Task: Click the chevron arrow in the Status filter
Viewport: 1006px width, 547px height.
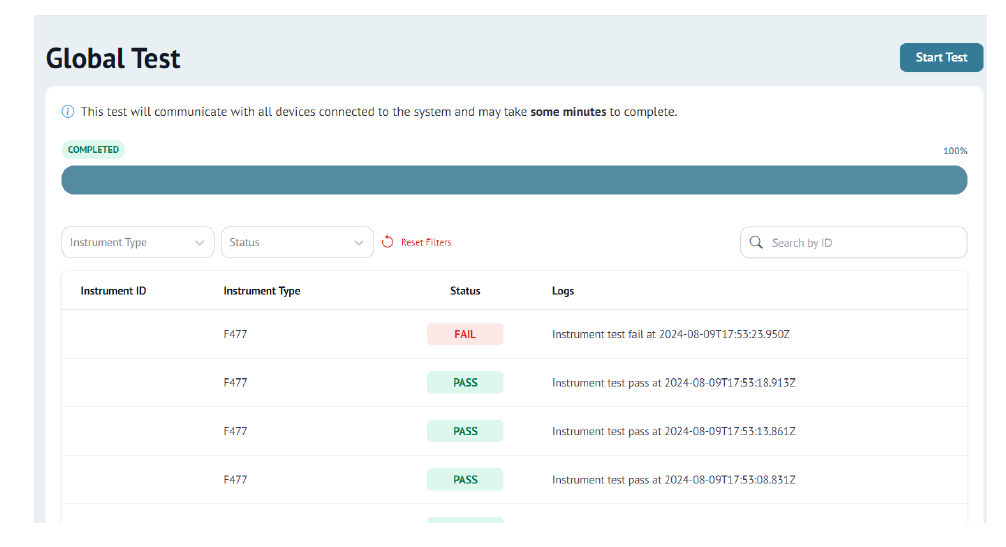Action: [x=360, y=243]
